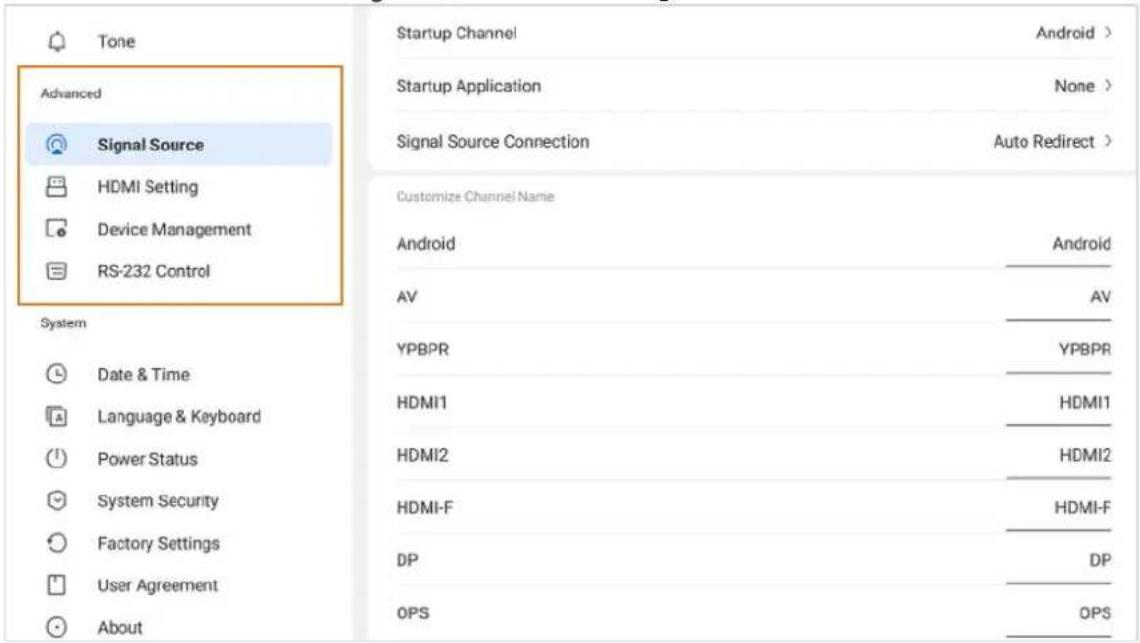
Task: Click the Advanced section heading
Action: click(71, 93)
